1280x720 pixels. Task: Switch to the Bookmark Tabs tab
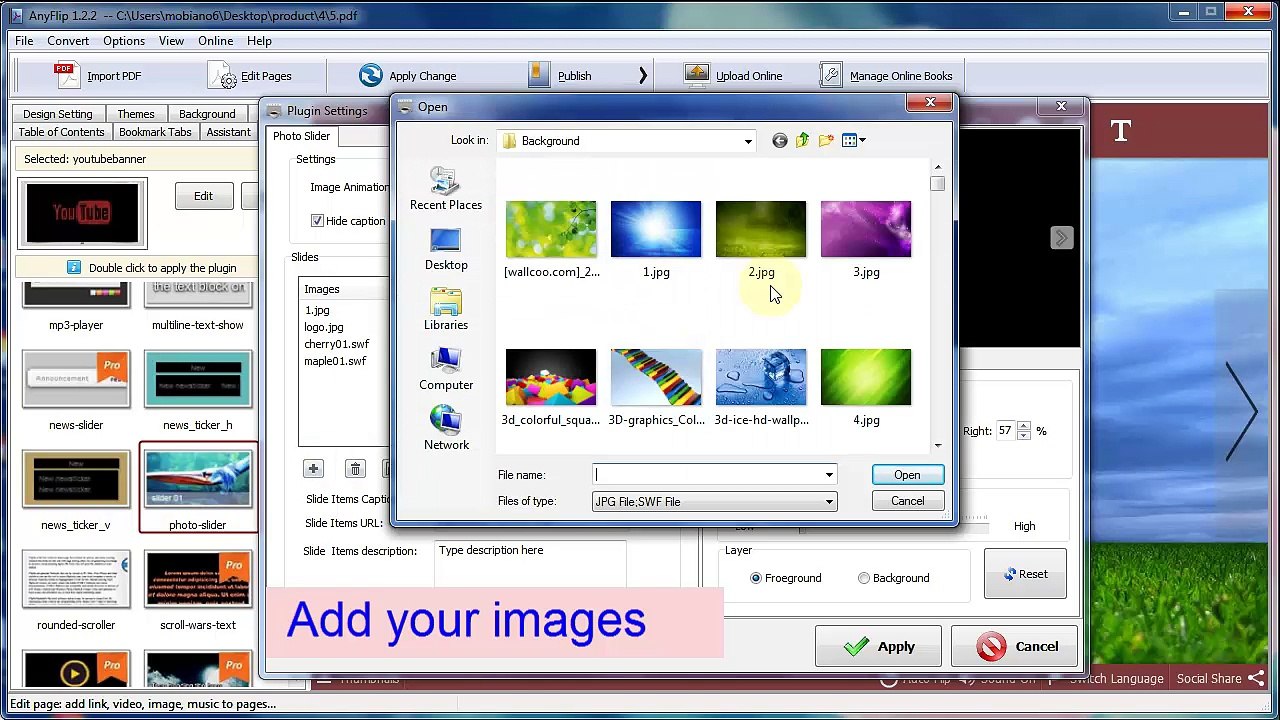click(155, 132)
